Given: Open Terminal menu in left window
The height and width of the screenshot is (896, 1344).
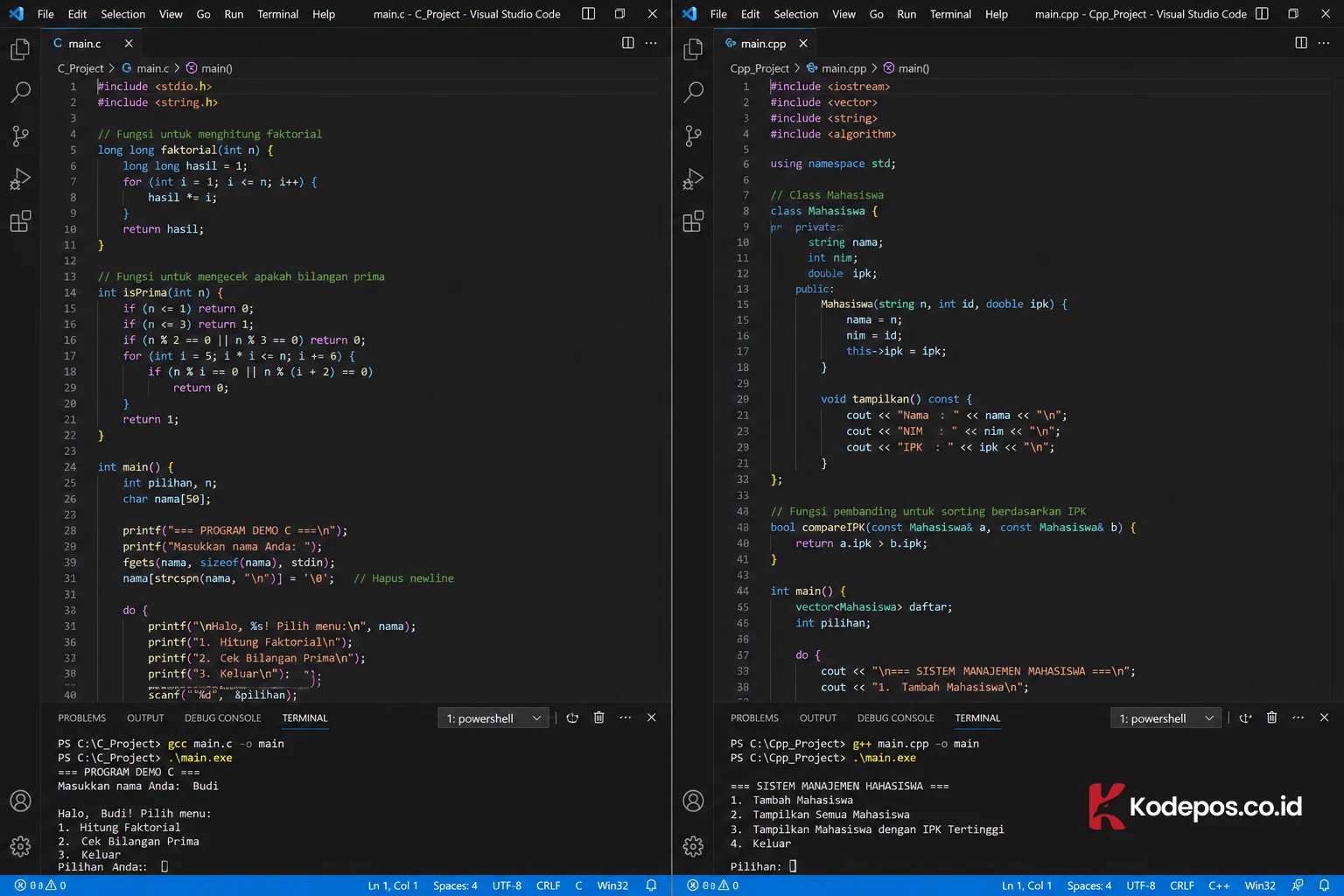Looking at the screenshot, I should point(278,14).
